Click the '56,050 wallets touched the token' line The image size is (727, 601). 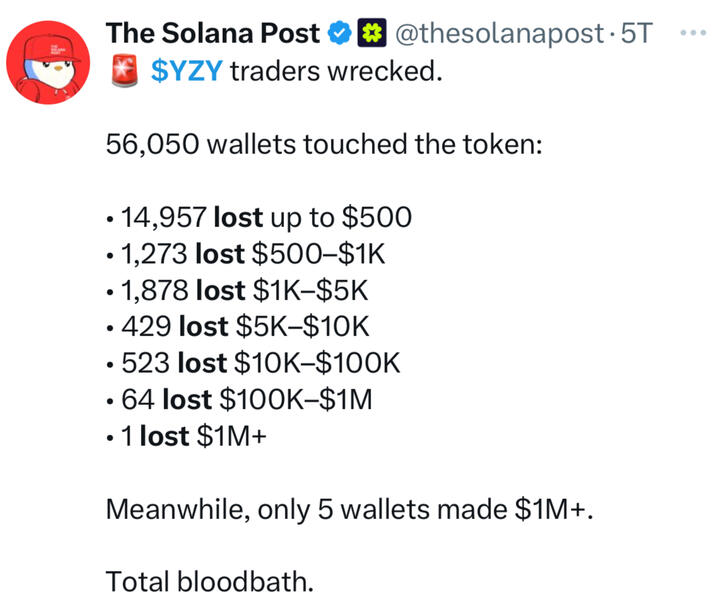324,146
